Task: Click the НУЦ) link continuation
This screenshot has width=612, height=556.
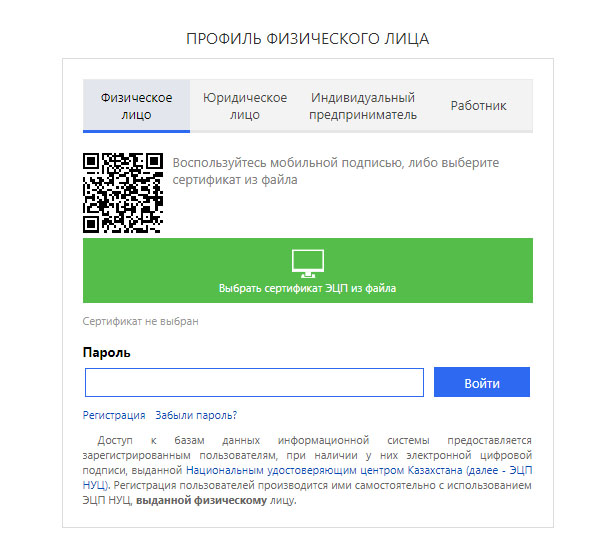Action: point(96,485)
